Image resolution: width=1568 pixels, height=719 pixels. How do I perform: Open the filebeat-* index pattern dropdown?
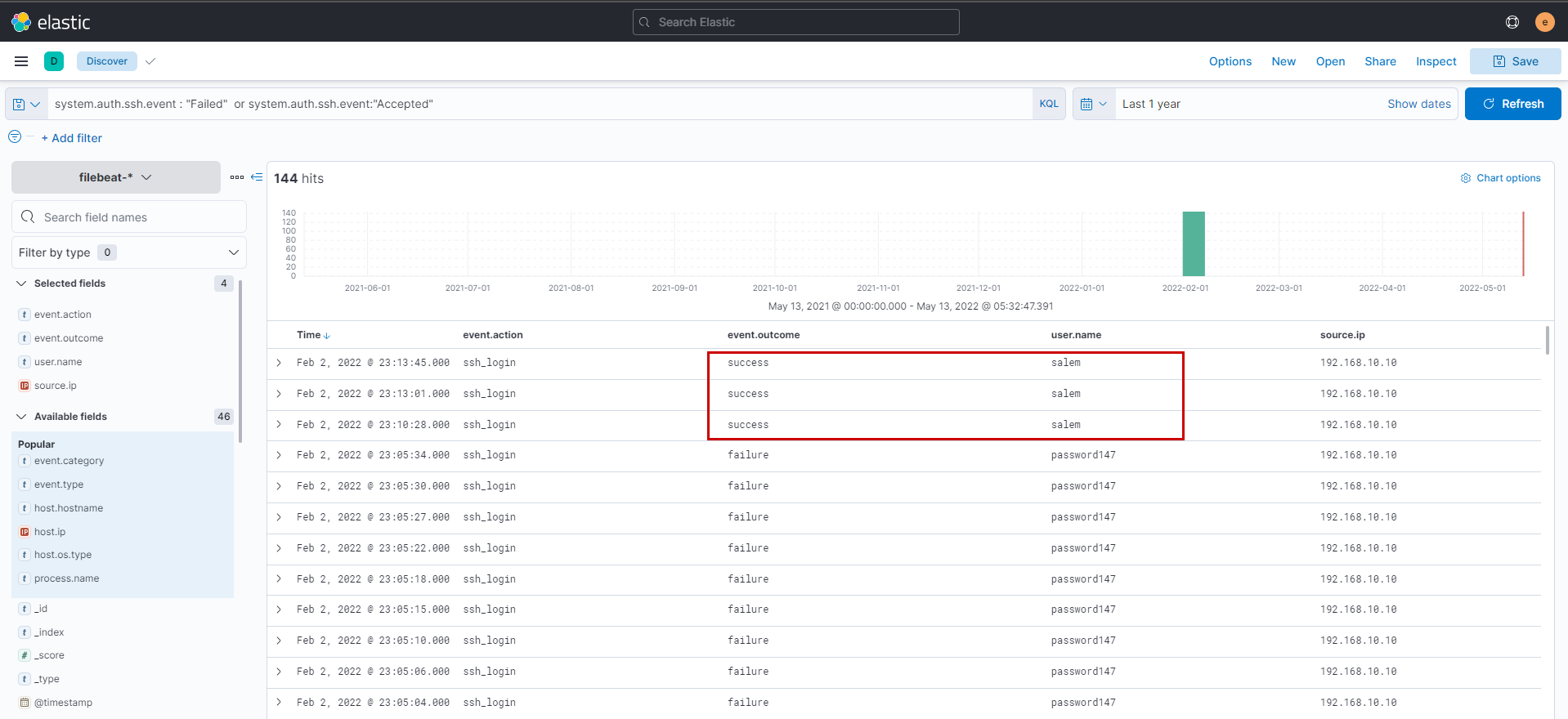pos(116,177)
